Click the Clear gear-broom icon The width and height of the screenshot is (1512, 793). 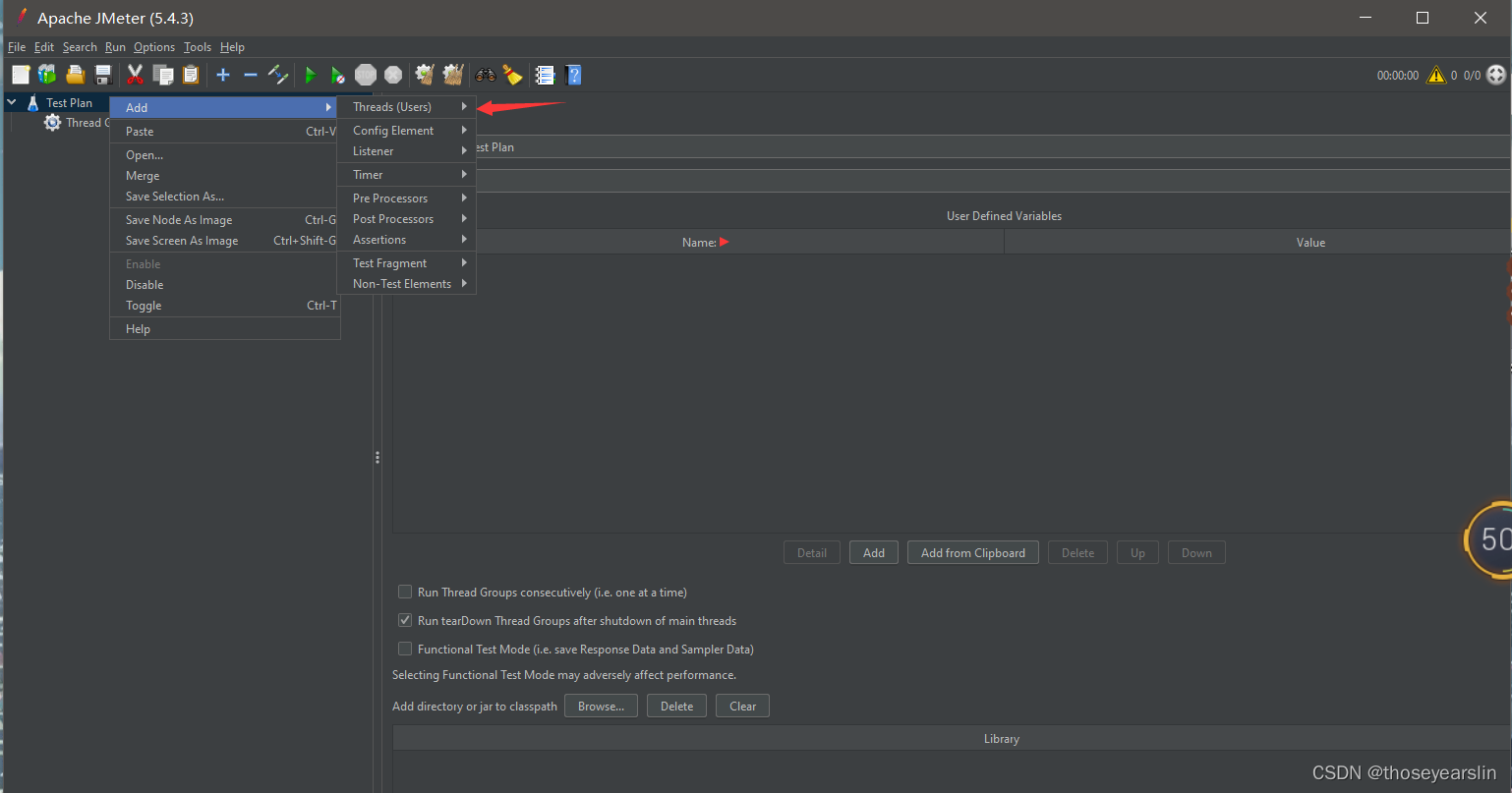pos(425,75)
